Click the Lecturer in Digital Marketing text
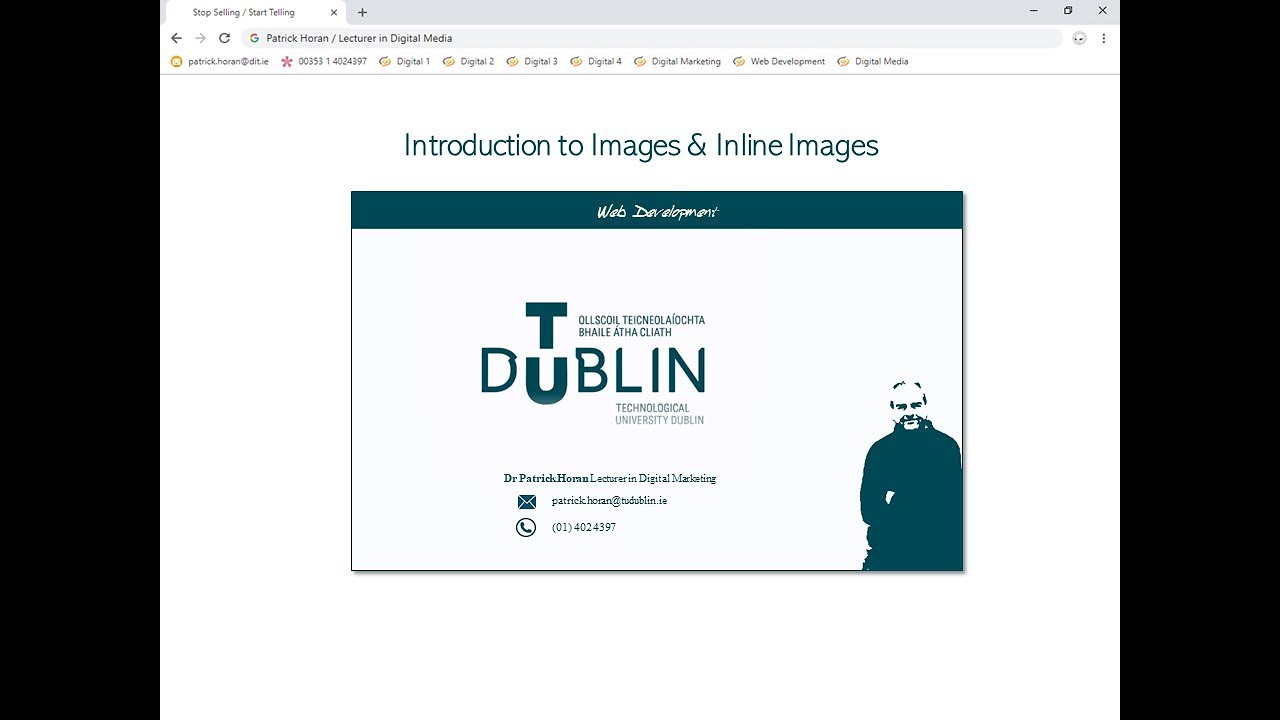 (653, 478)
